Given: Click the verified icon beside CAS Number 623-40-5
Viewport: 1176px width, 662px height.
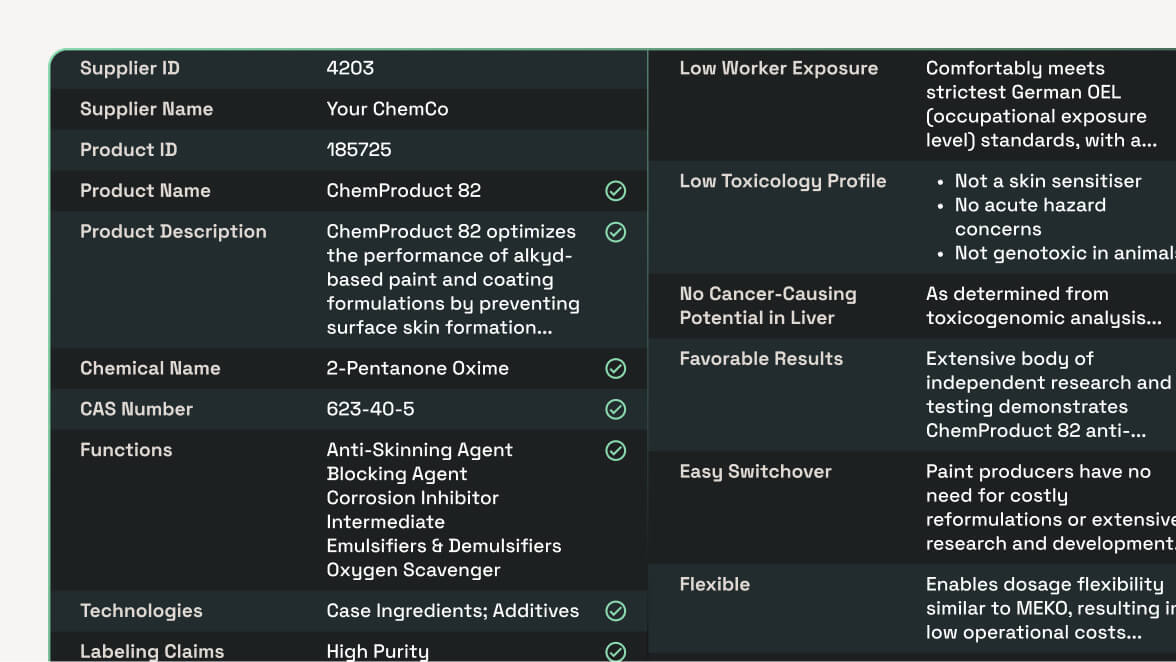Looking at the screenshot, I should point(616,410).
